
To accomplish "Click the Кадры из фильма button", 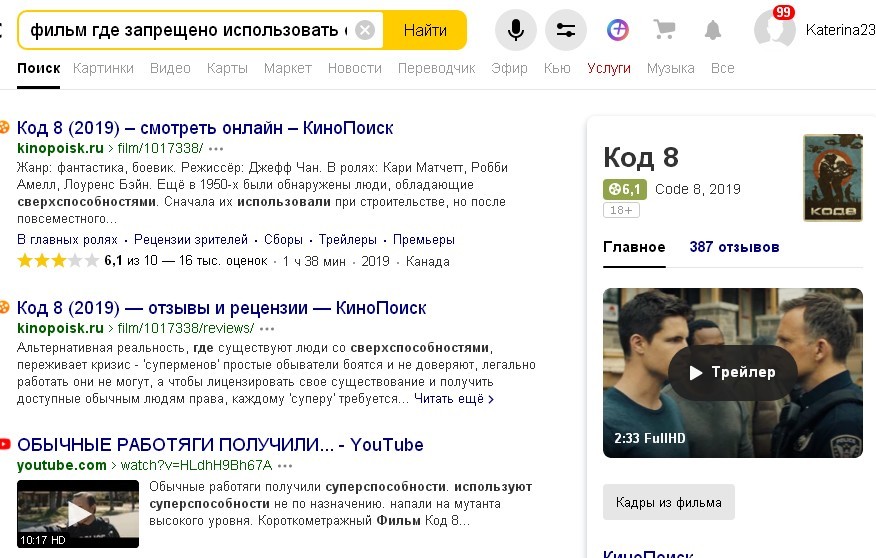I will click(x=669, y=502).
